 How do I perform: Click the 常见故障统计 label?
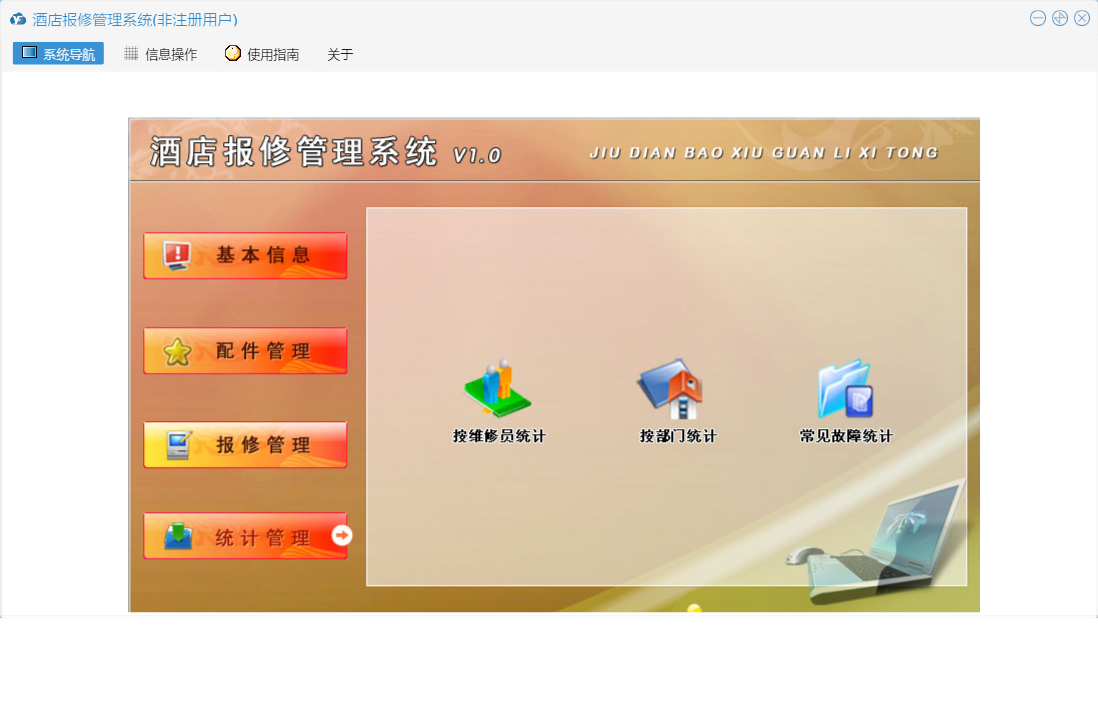[846, 436]
